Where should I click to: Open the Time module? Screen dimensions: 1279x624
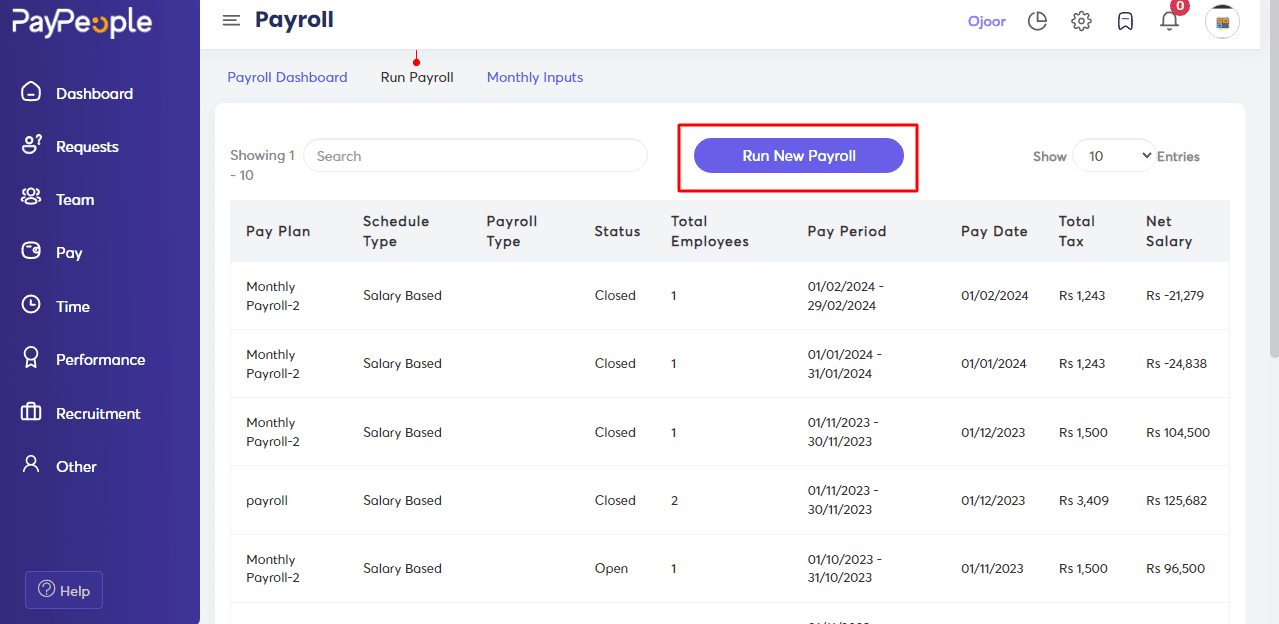click(72, 306)
